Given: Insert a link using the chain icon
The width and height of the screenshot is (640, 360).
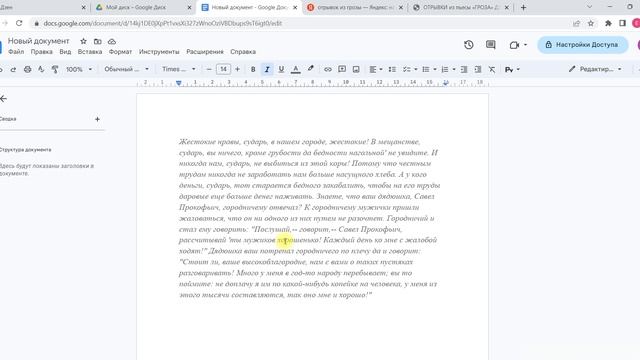Looking at the screenshot, I should (x=327, y=69).
